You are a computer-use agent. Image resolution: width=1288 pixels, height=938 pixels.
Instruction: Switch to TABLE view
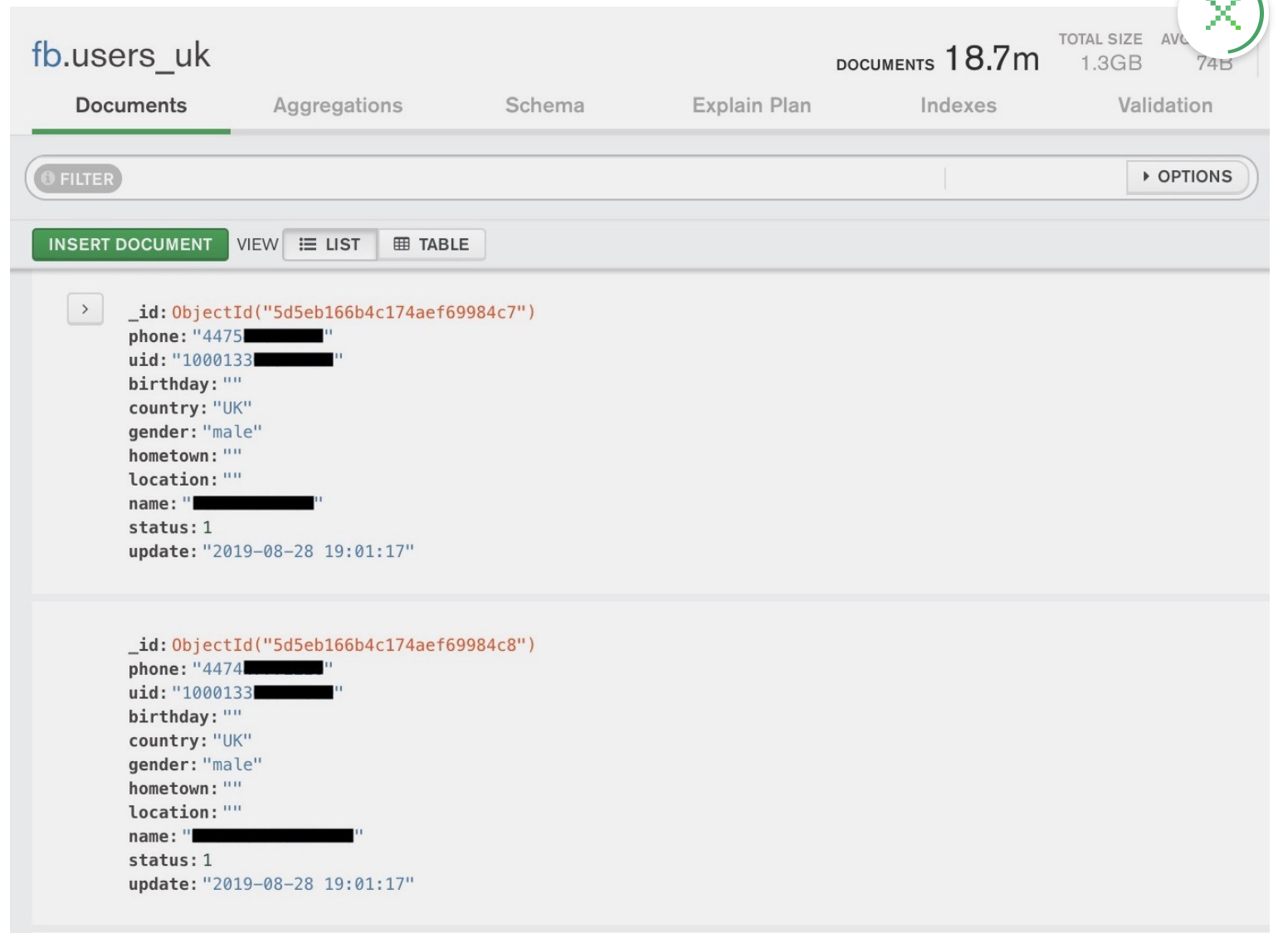pos(432,245)
